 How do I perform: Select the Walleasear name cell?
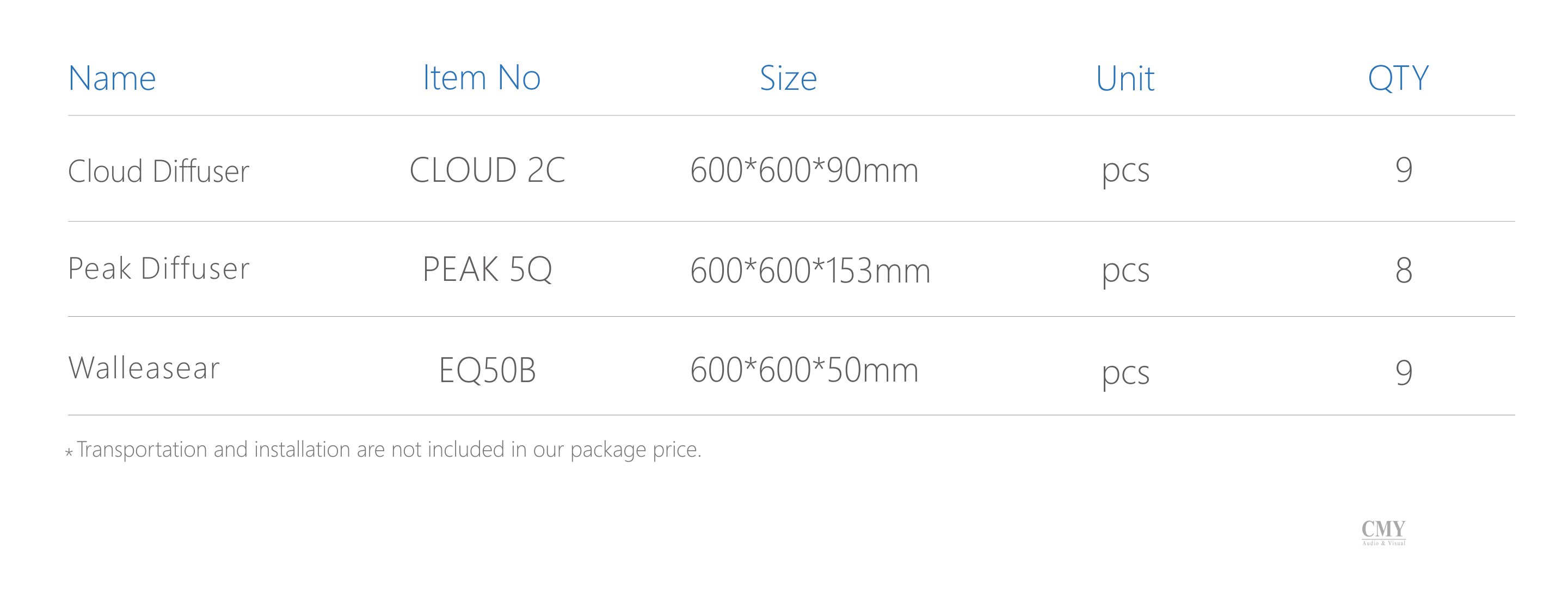point(144,367)
